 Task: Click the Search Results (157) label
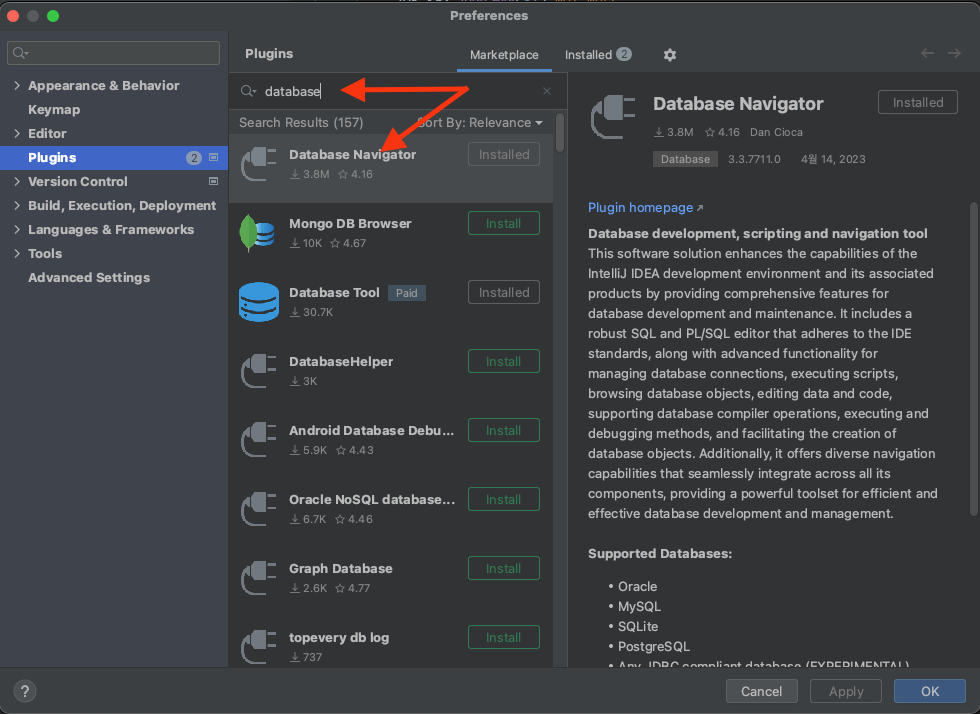point(301,123)
